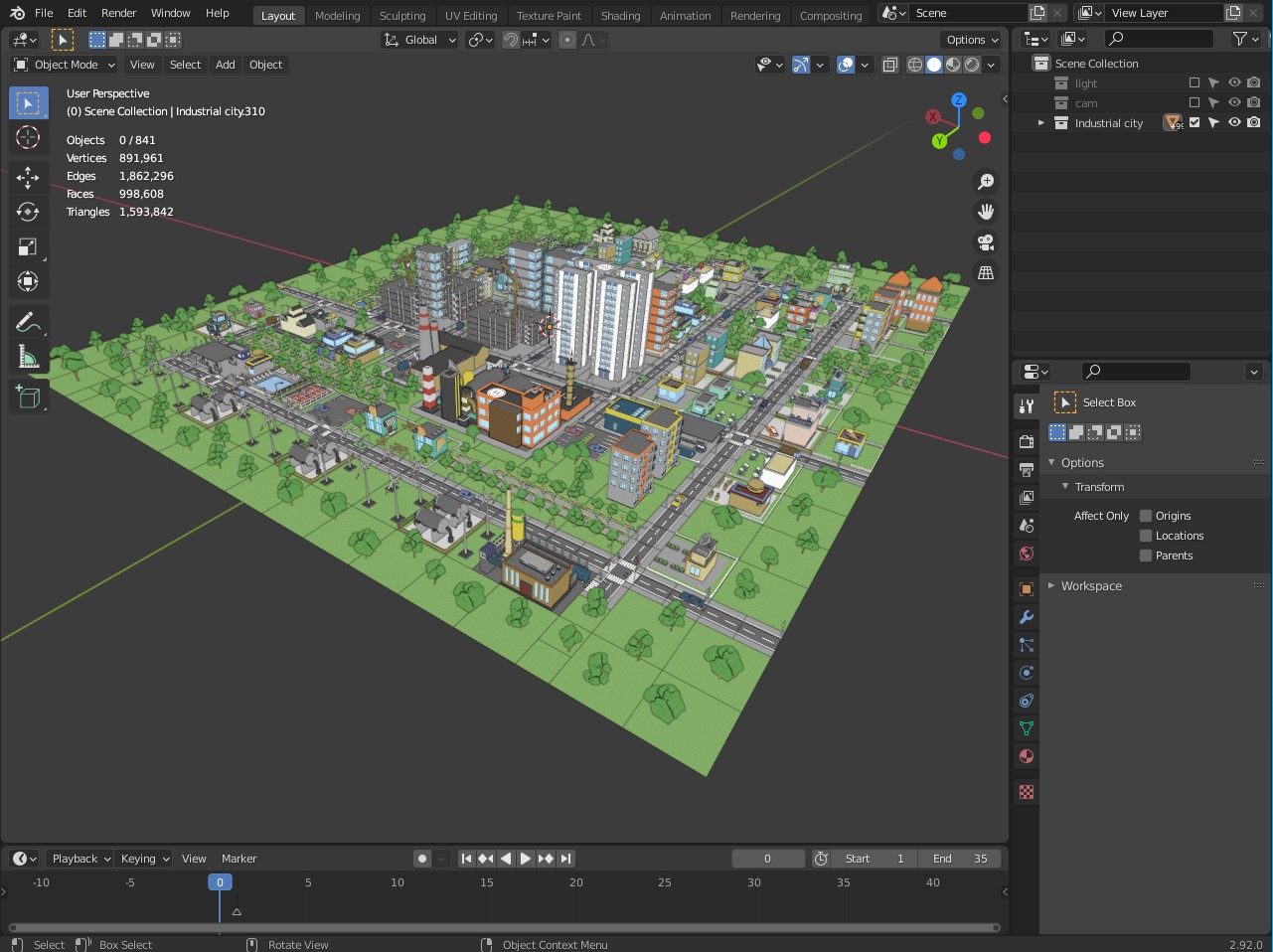Select the Rotate tool
Screen dimensions: 1273x952
(x=28, y=212)
